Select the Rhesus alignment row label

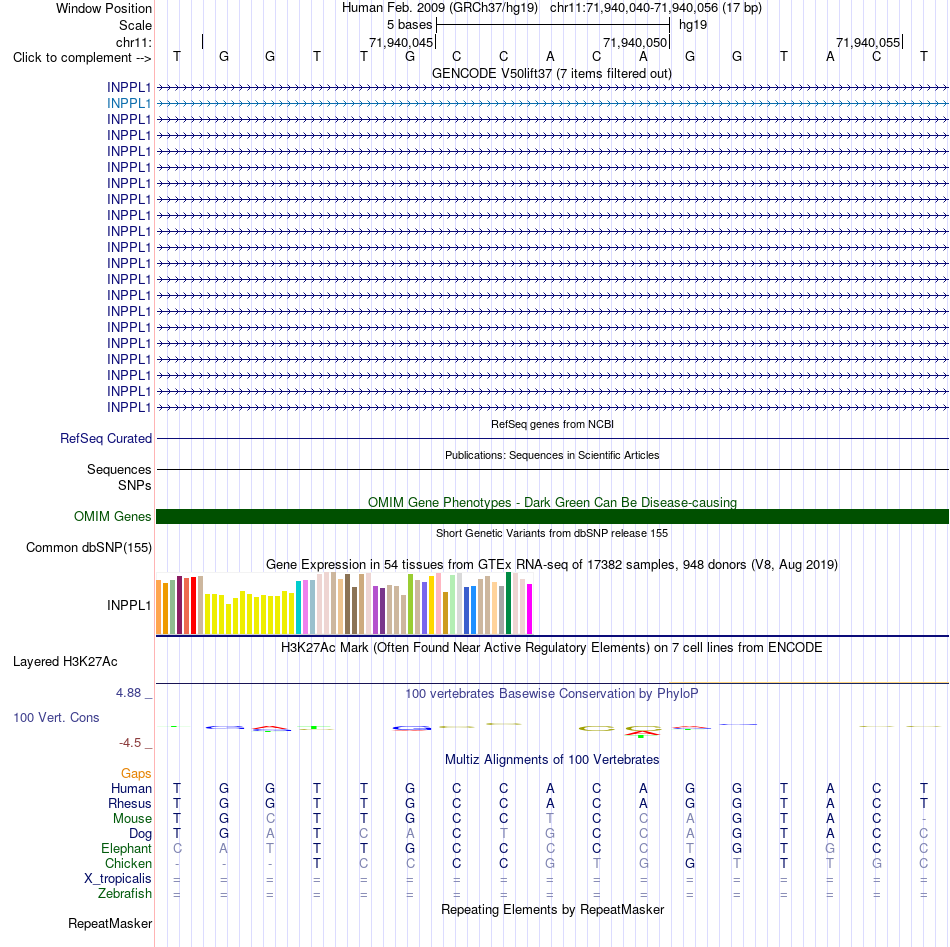pyautogui.click(x=130, y=803)
